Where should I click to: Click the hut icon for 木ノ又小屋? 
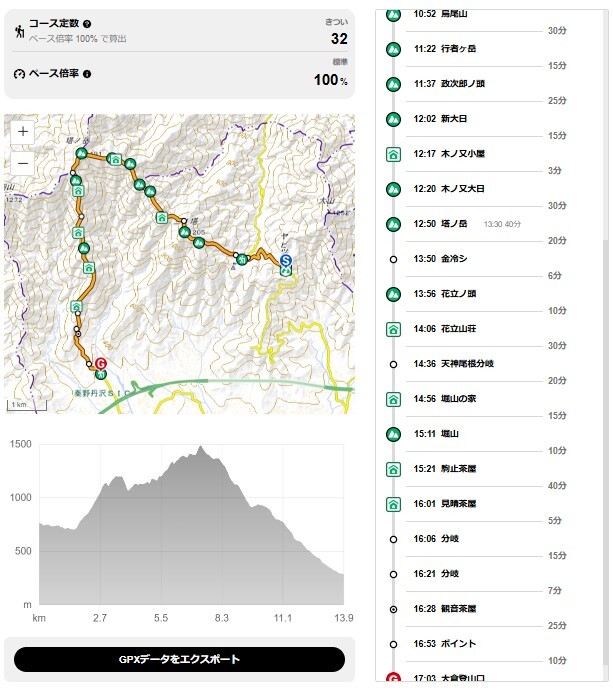point(393,154)
